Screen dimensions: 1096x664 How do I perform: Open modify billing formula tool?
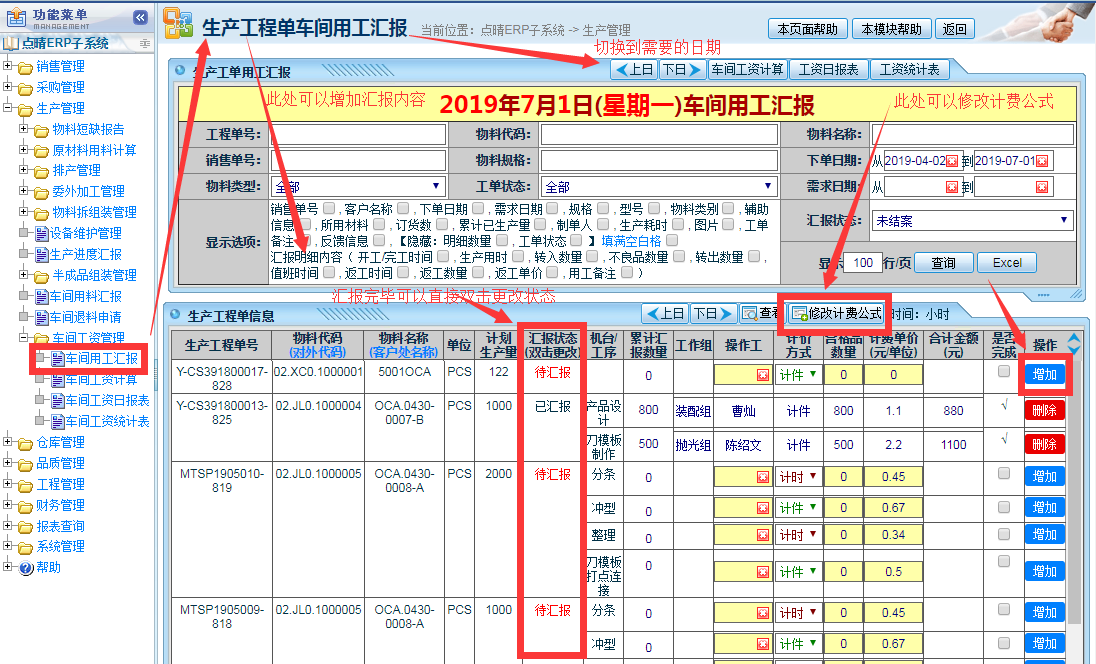(836, 314)
